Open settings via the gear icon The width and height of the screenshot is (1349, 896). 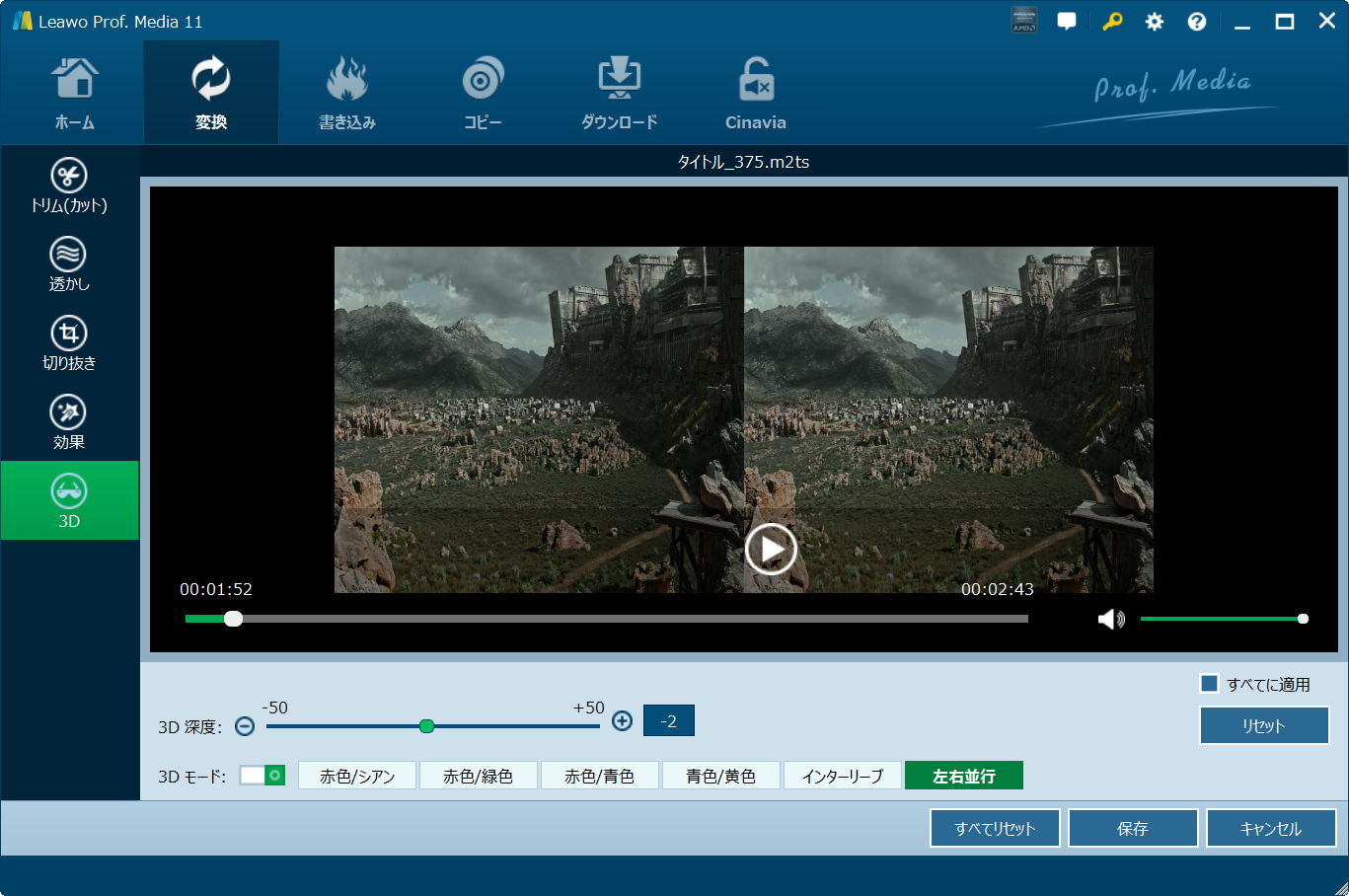point(1154,22)
